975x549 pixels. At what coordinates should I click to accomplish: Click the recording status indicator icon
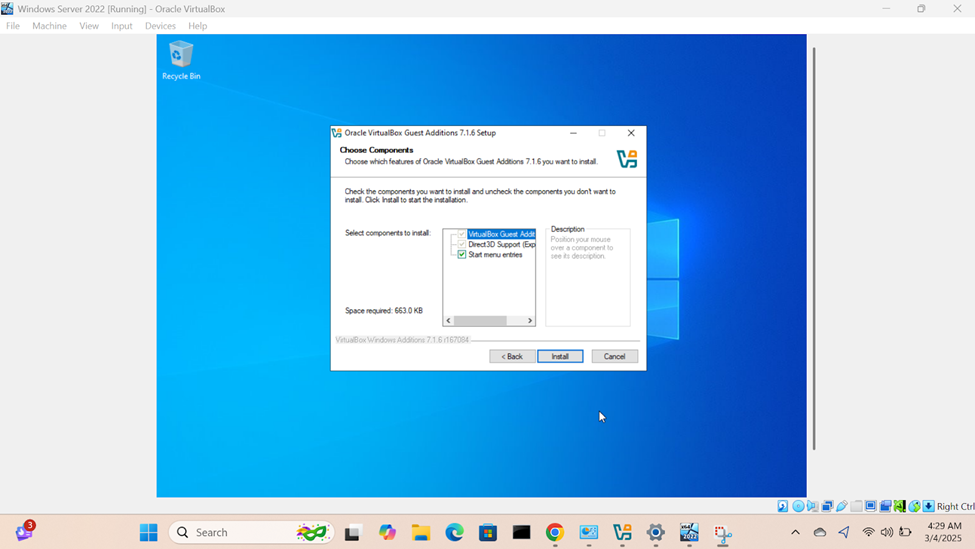(x=885, y=506)
